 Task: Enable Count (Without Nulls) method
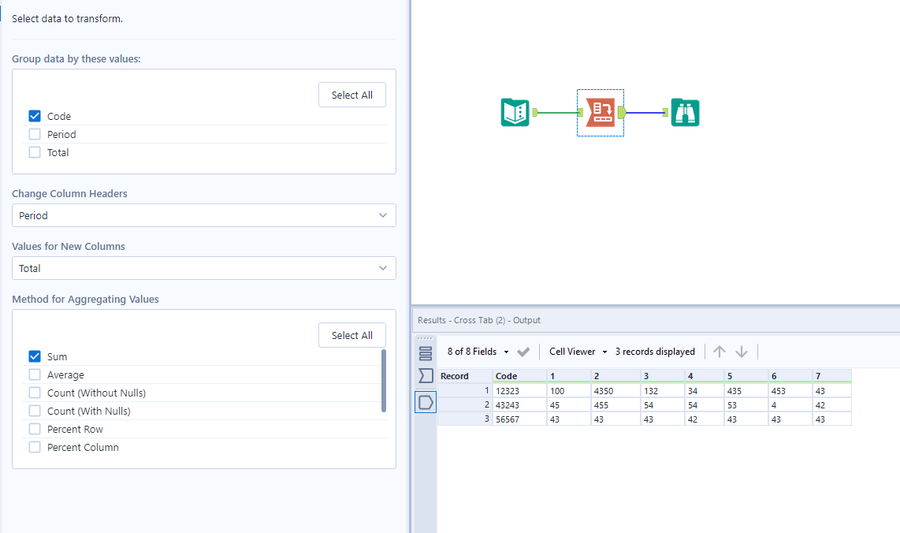[34, 393]
